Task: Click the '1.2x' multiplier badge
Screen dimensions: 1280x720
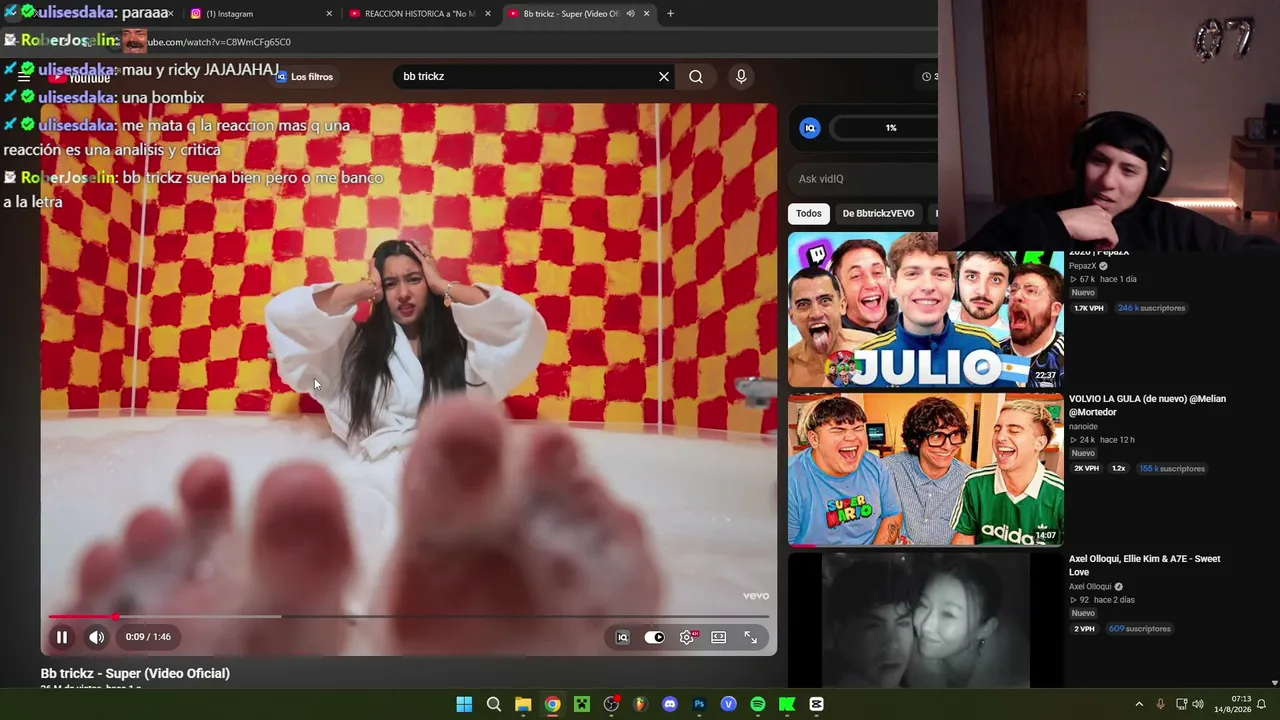Action: pos(1119,468)
